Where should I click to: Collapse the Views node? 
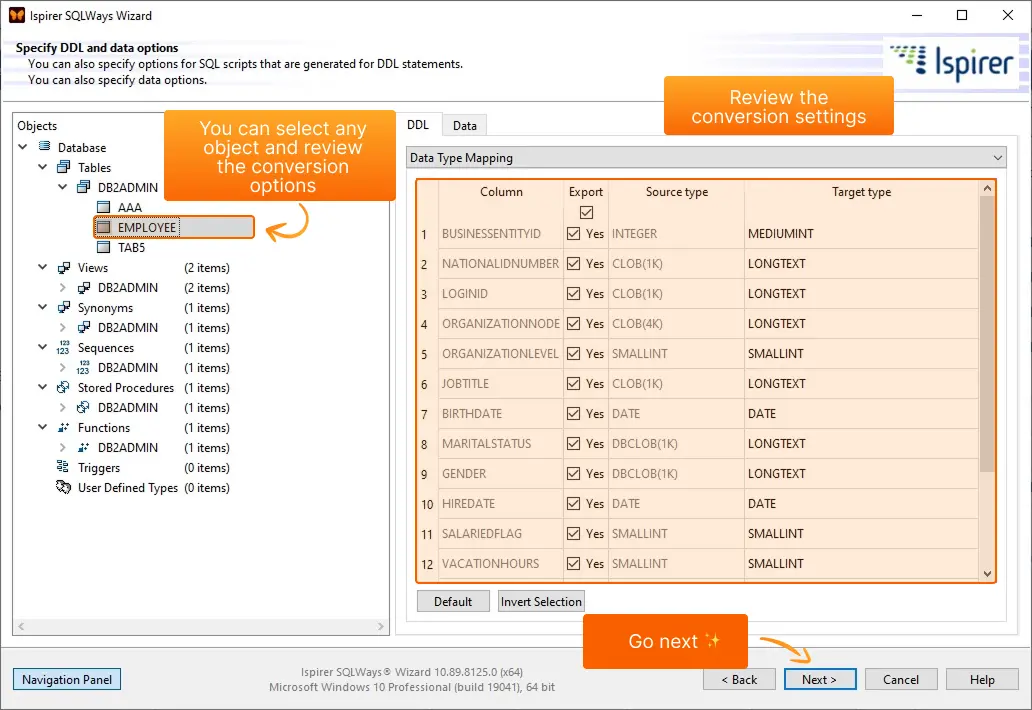pyautogui.click(x=43, y=267)
